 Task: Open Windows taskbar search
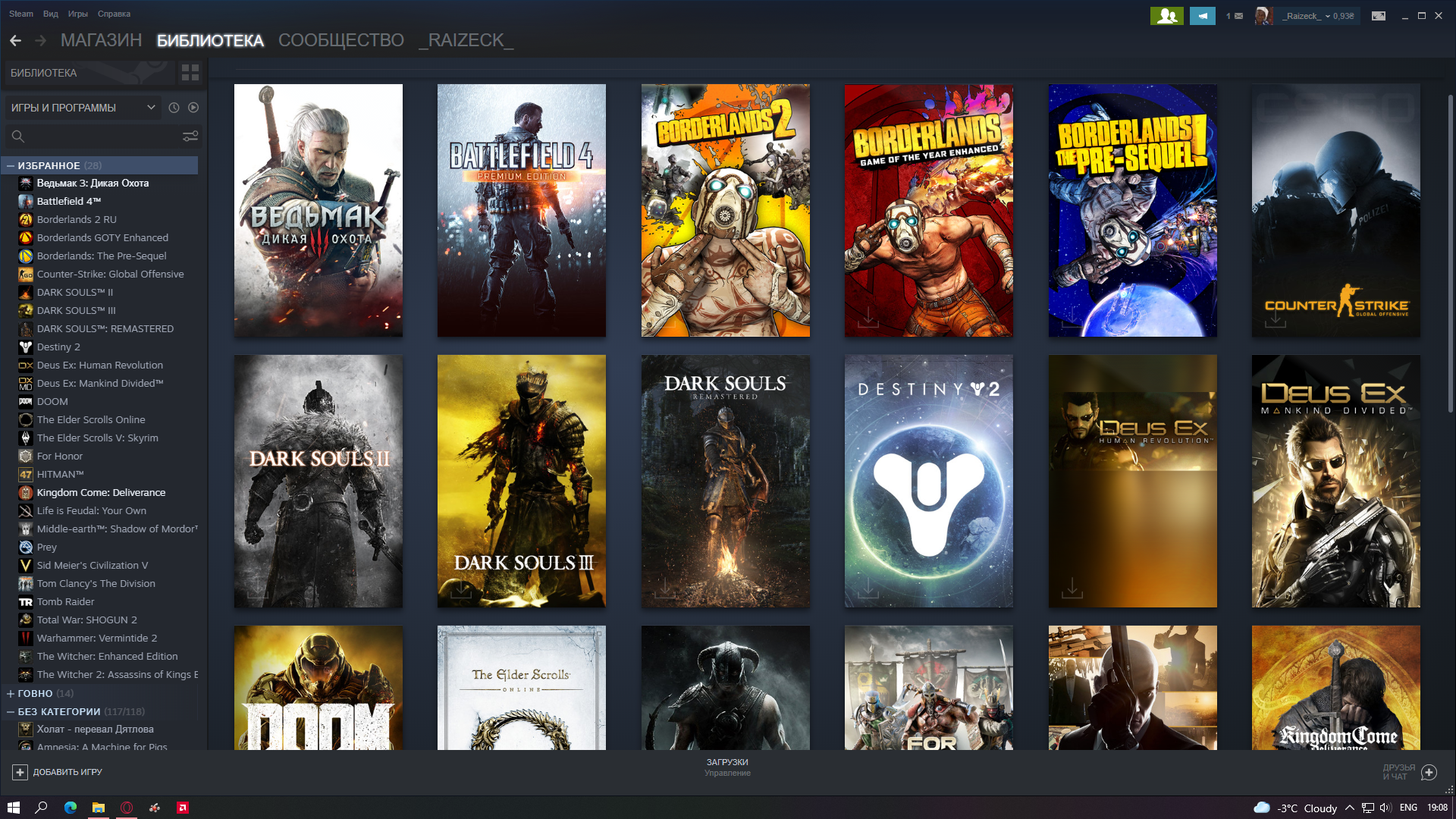[42, 808]
